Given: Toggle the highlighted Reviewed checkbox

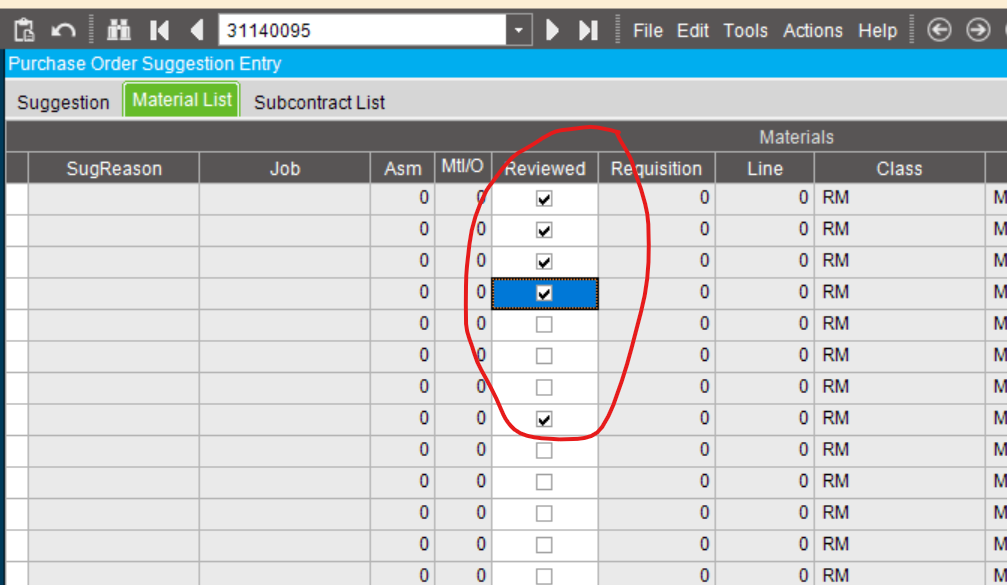Looking at the screenshot, I should point(543,291).
